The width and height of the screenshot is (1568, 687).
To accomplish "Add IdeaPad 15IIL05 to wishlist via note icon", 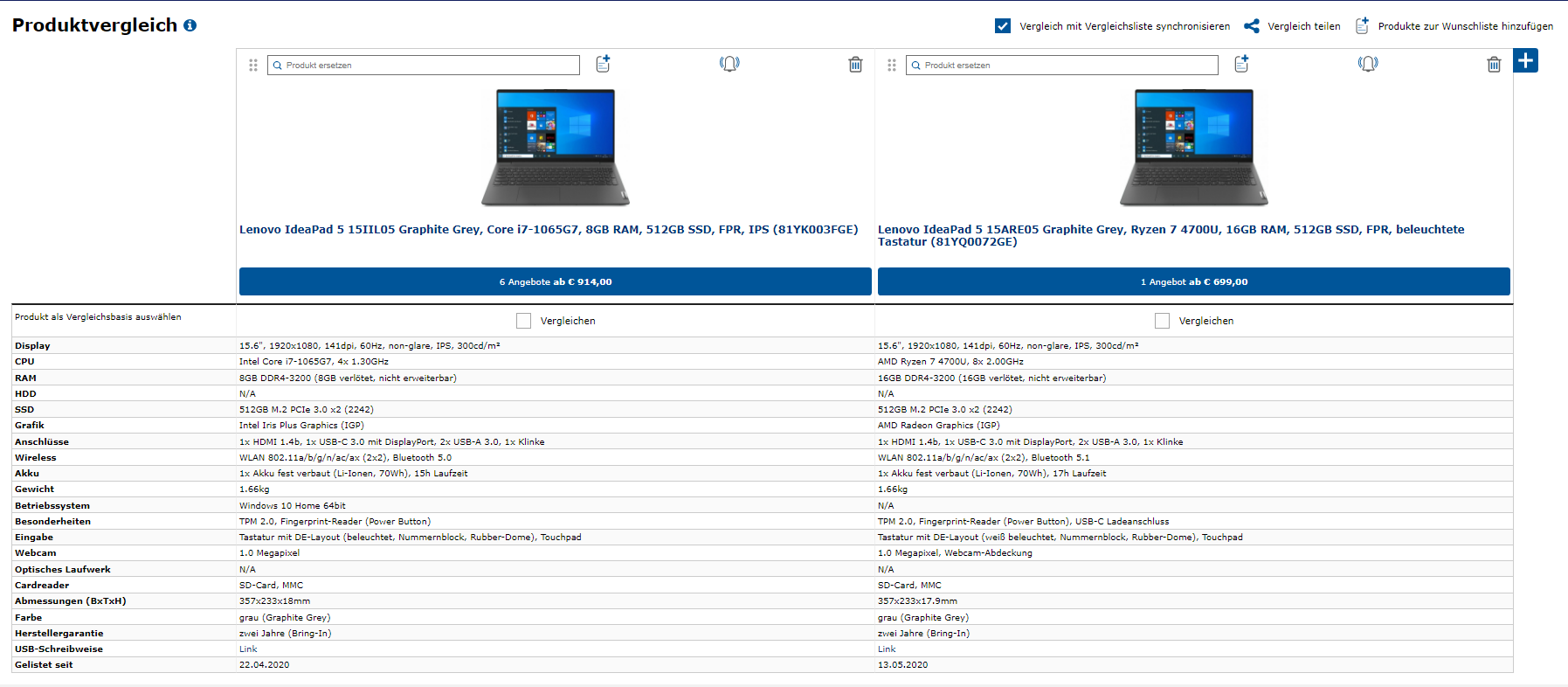I will pos(603,64).
